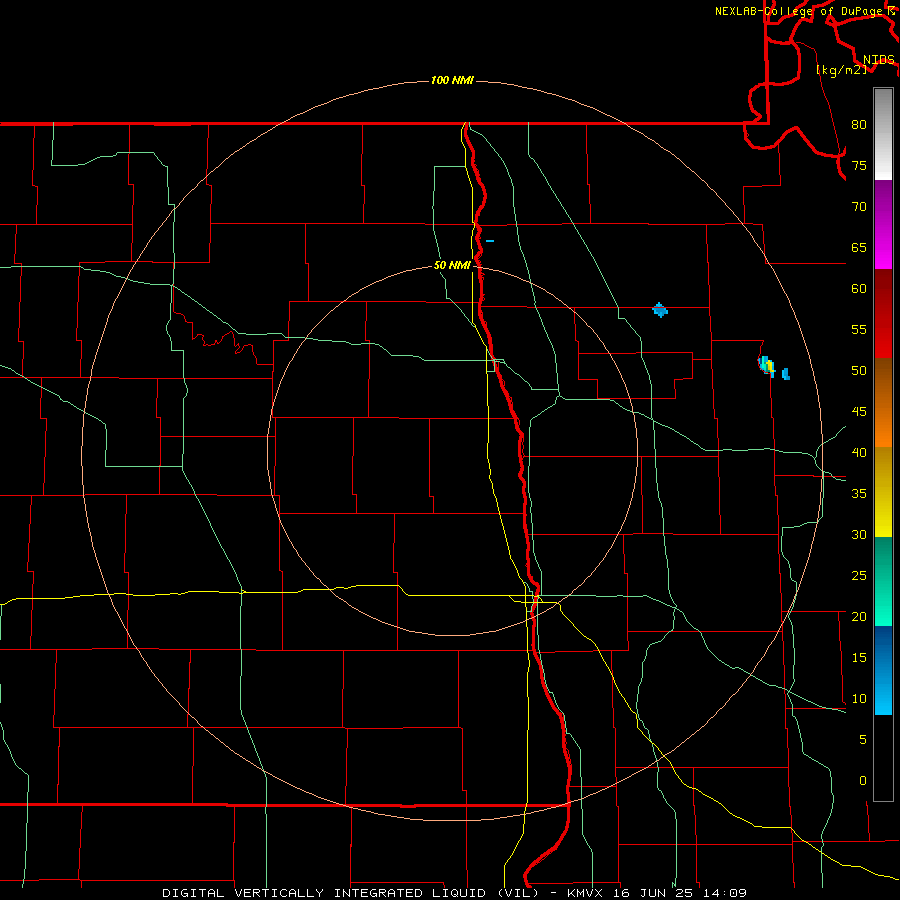This screenshot has height=900, width=900.
Task: Click the scale value 35
Action: tap(859, 494)
